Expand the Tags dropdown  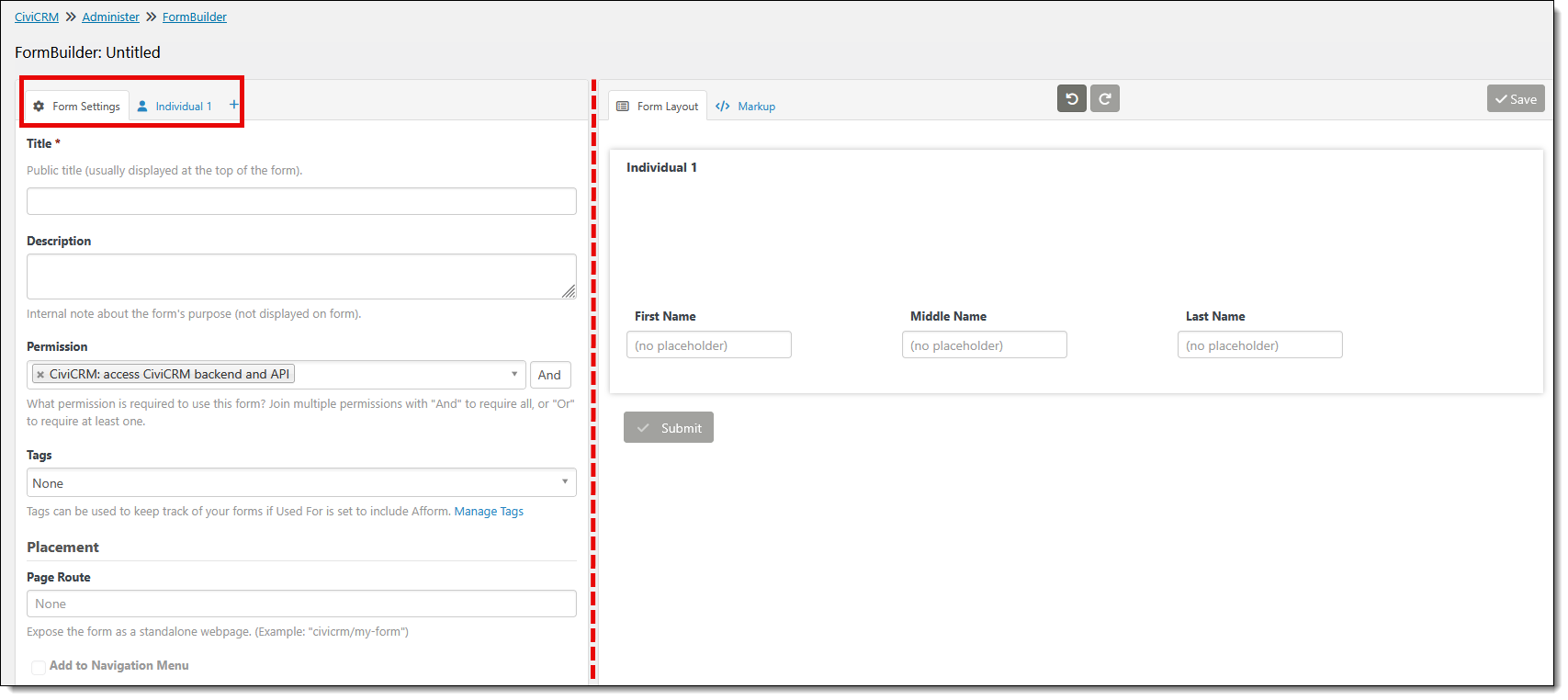point(301,483)
